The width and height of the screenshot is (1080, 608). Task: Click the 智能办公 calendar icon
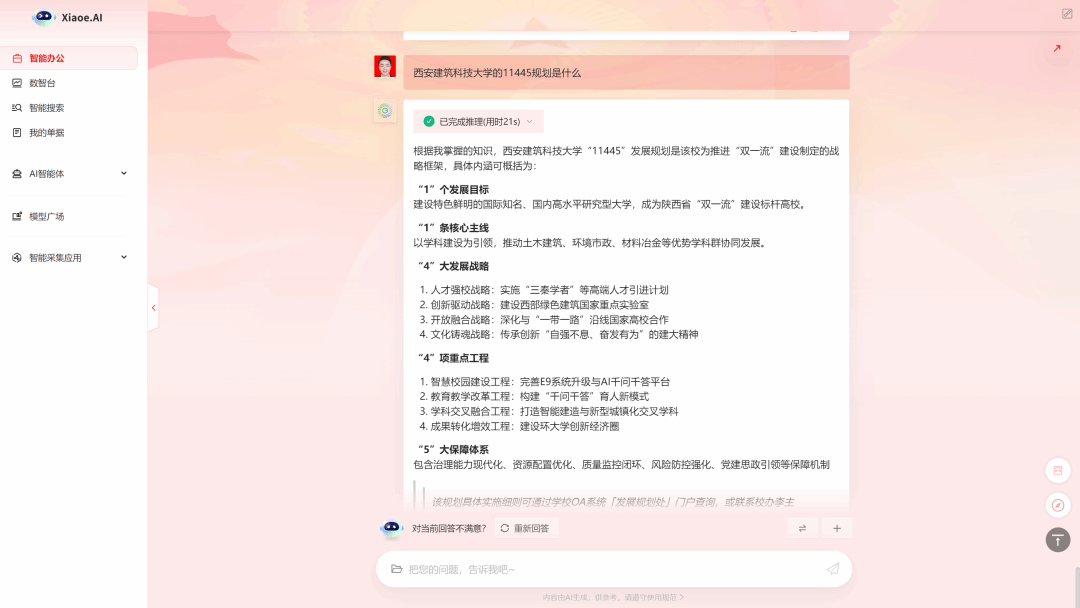click(17, 59)
